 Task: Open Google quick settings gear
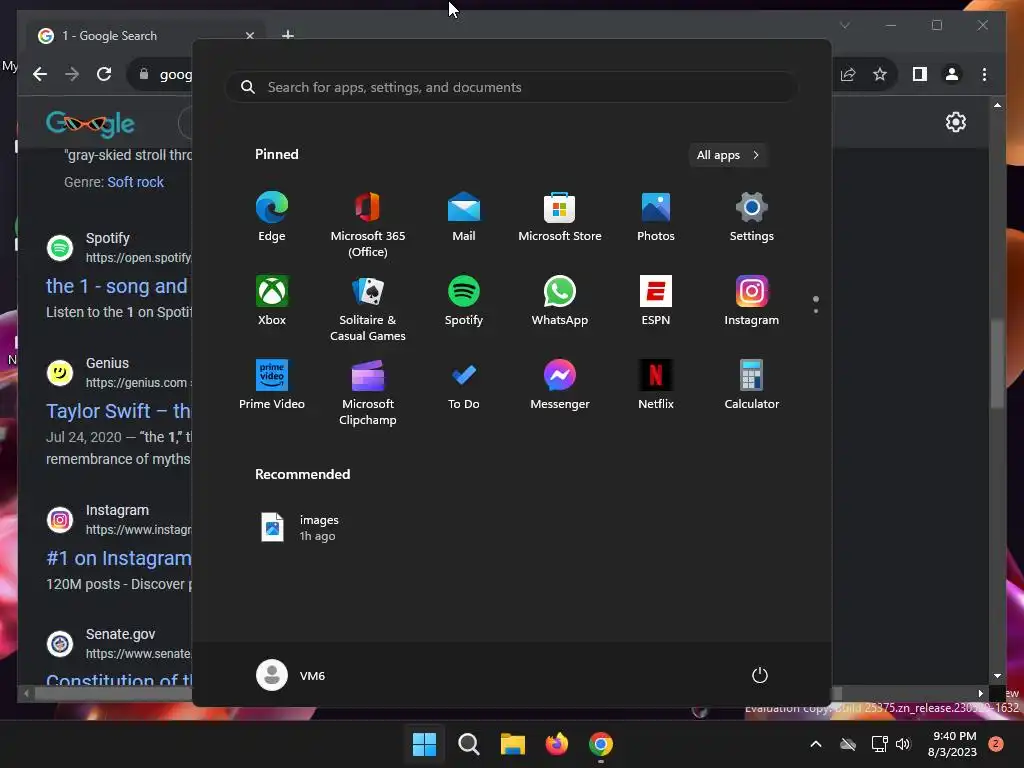click(x=955, y=122)
